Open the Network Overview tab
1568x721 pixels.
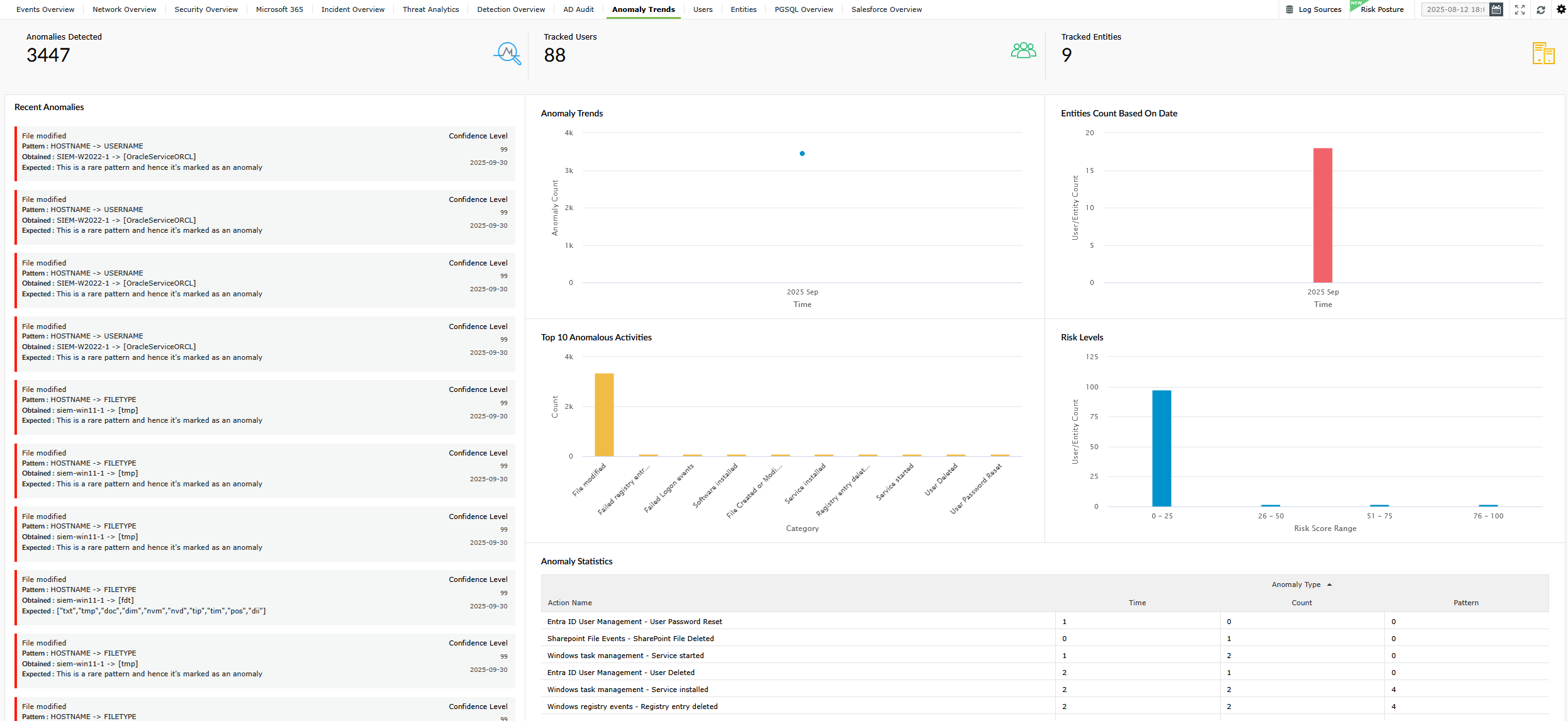(125, 9)
